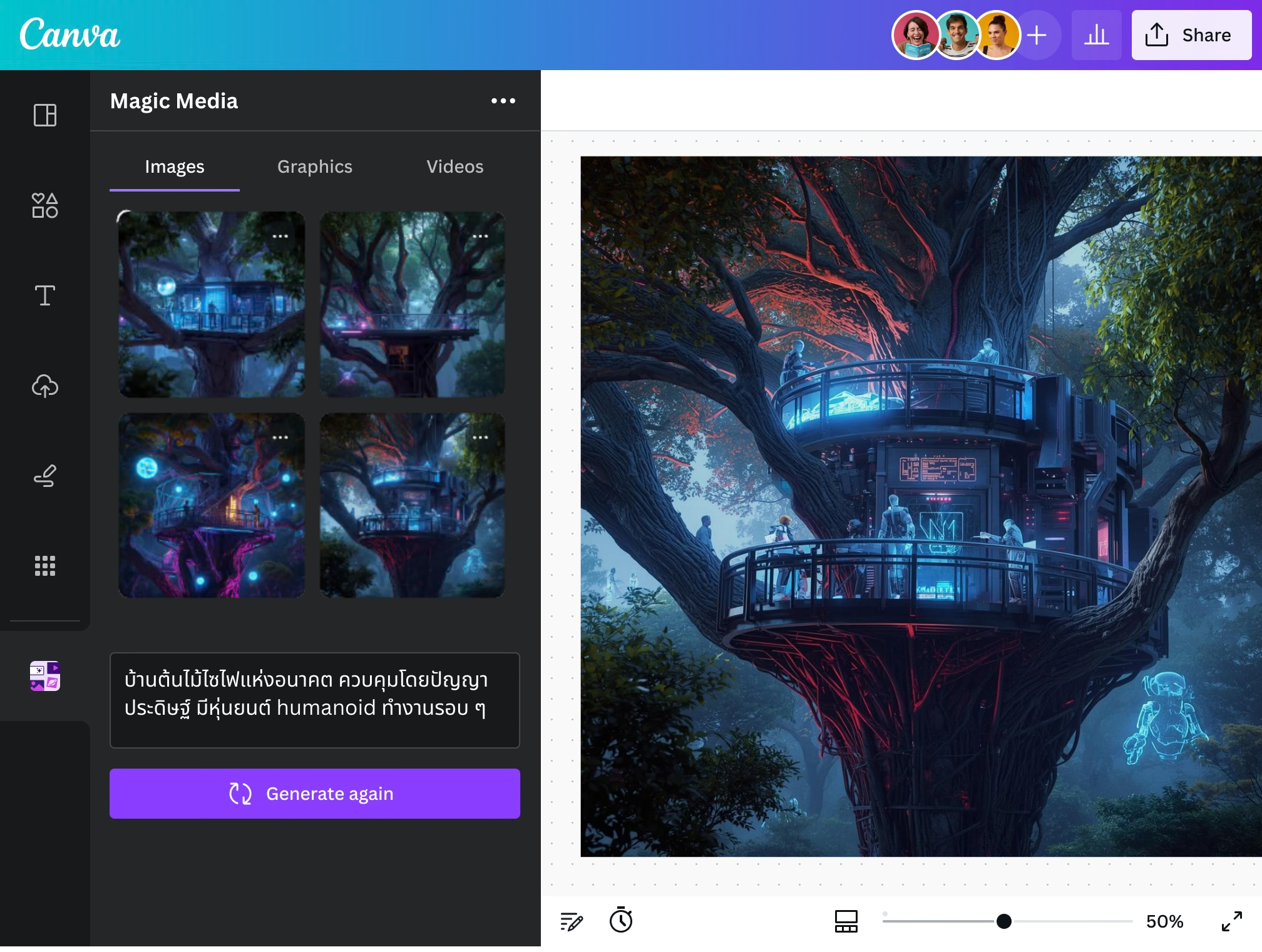Switch to the Graphics tab

point(315,167)
